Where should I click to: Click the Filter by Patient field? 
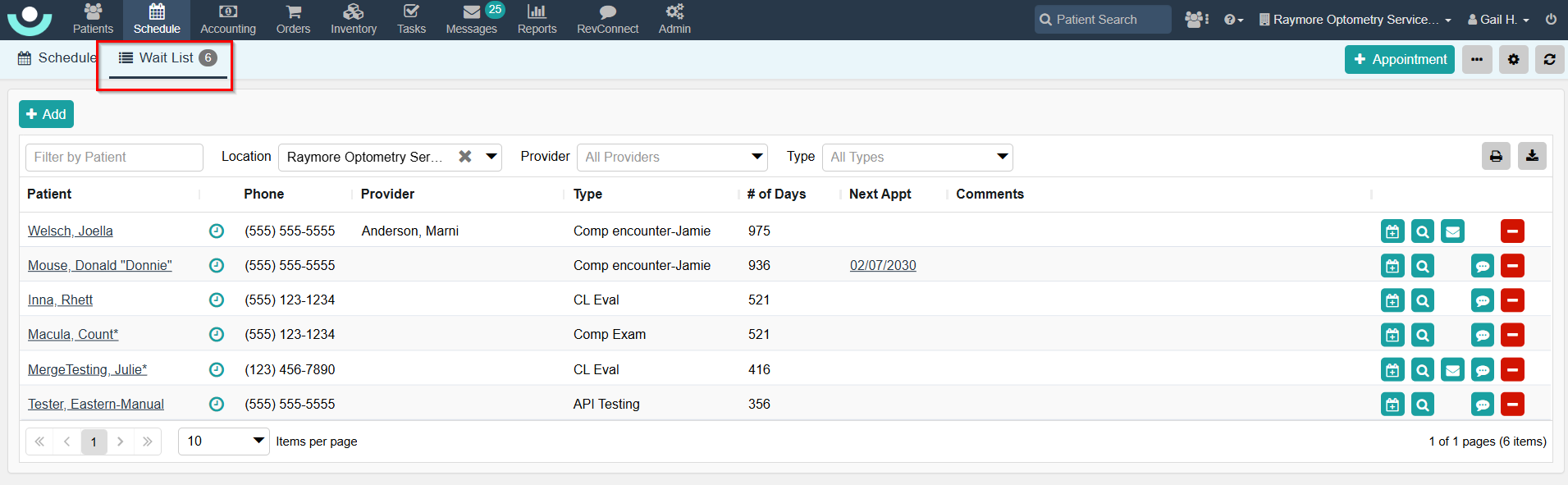tap(114, 157)
